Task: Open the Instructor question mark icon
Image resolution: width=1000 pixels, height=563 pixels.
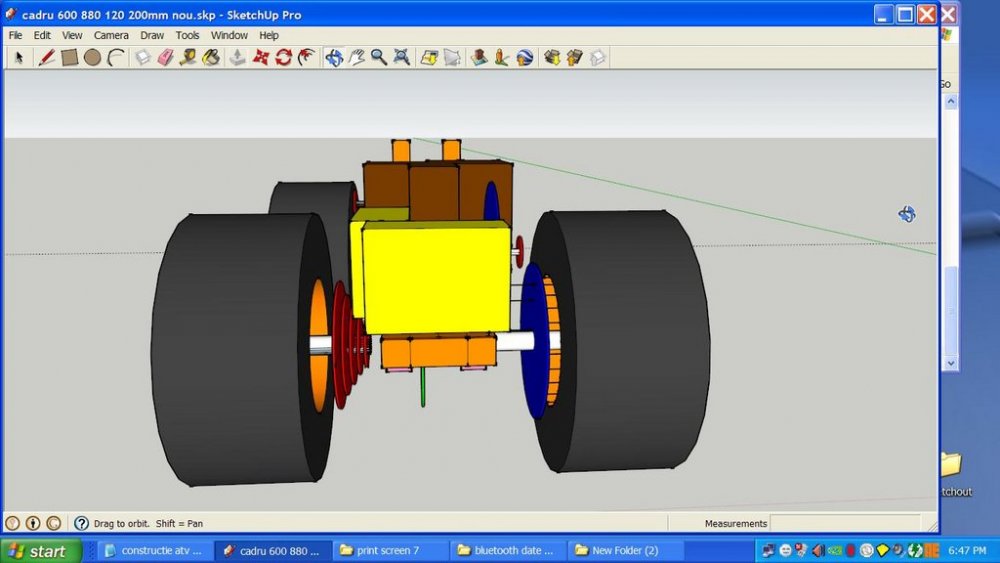Action: [x=81, y=523]
